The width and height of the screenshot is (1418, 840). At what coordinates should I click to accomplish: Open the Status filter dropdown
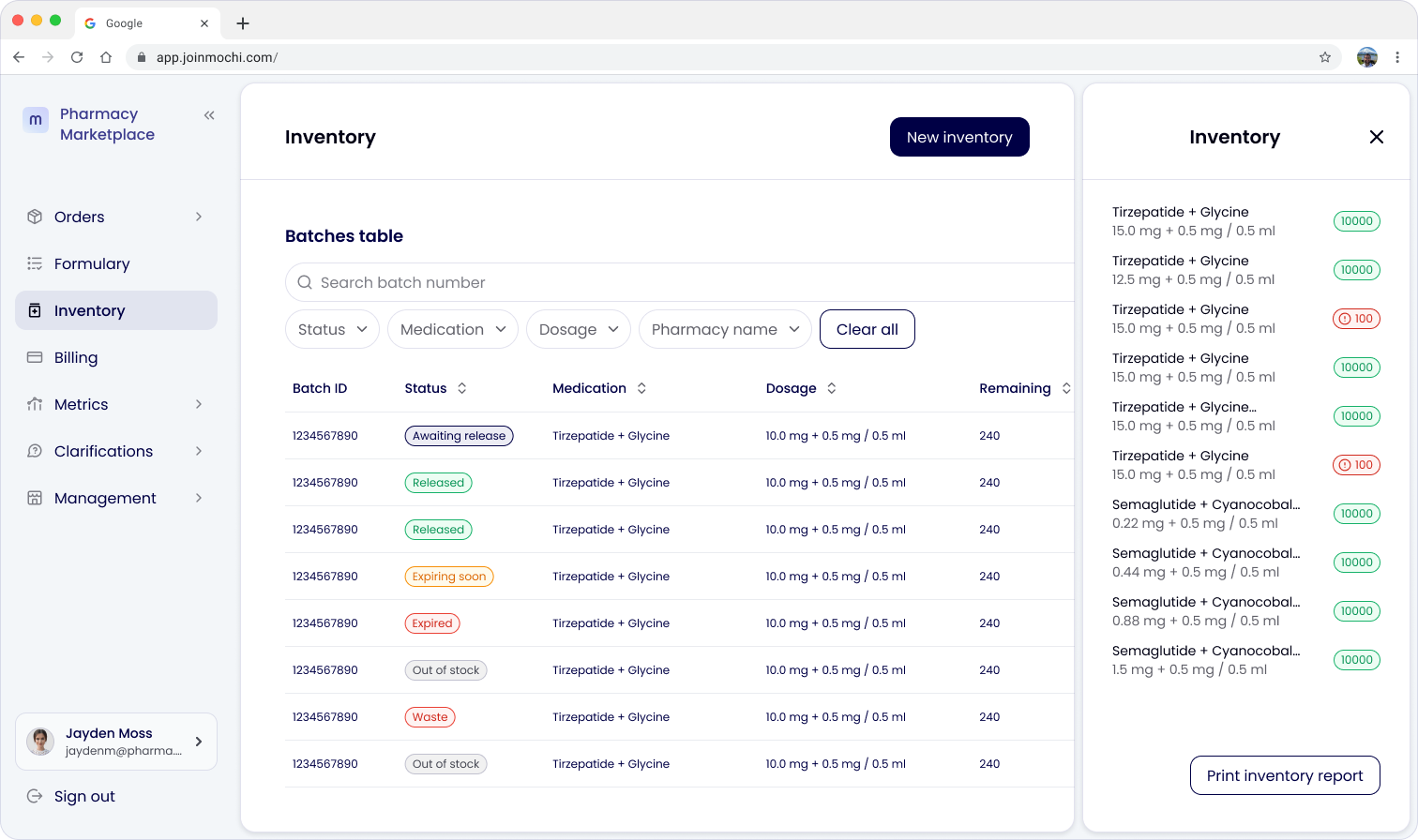tap(332, 329)
